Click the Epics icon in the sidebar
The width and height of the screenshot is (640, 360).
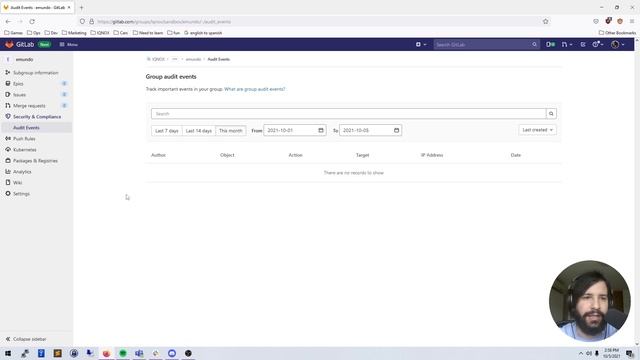8,83
